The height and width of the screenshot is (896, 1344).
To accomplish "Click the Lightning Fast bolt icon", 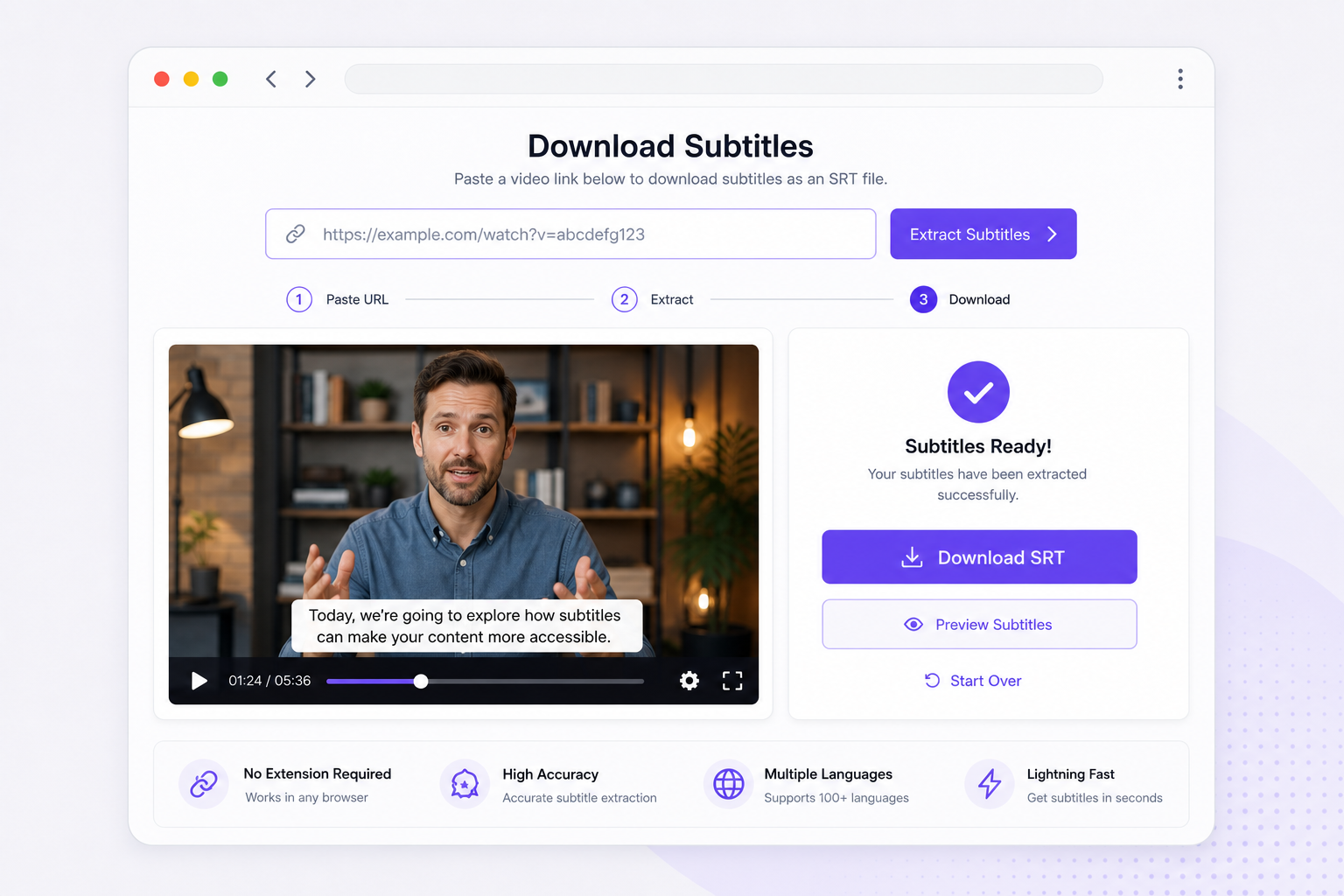I will (x=990, y=784).
